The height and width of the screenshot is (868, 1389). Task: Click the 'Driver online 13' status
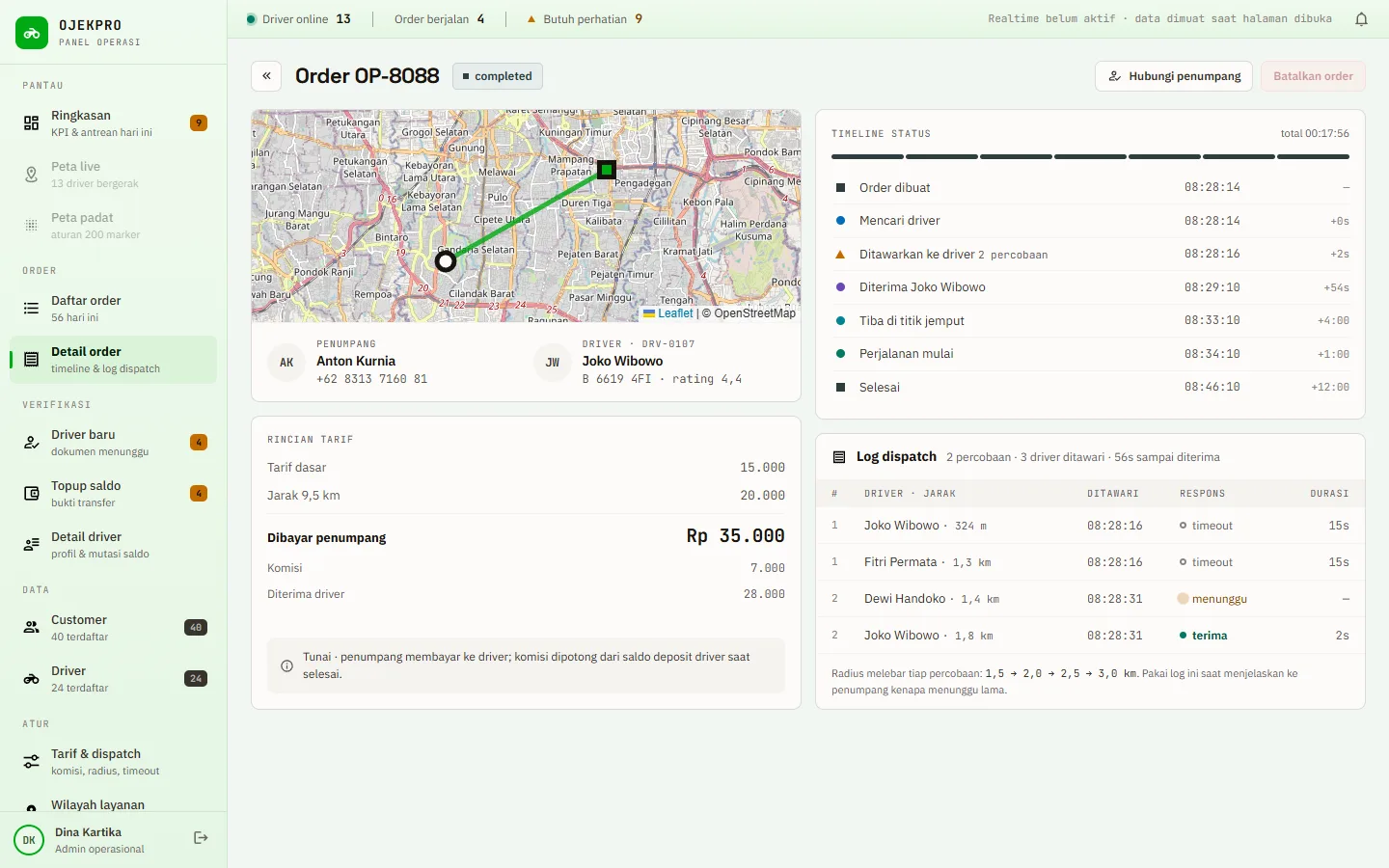click(299, 19)
